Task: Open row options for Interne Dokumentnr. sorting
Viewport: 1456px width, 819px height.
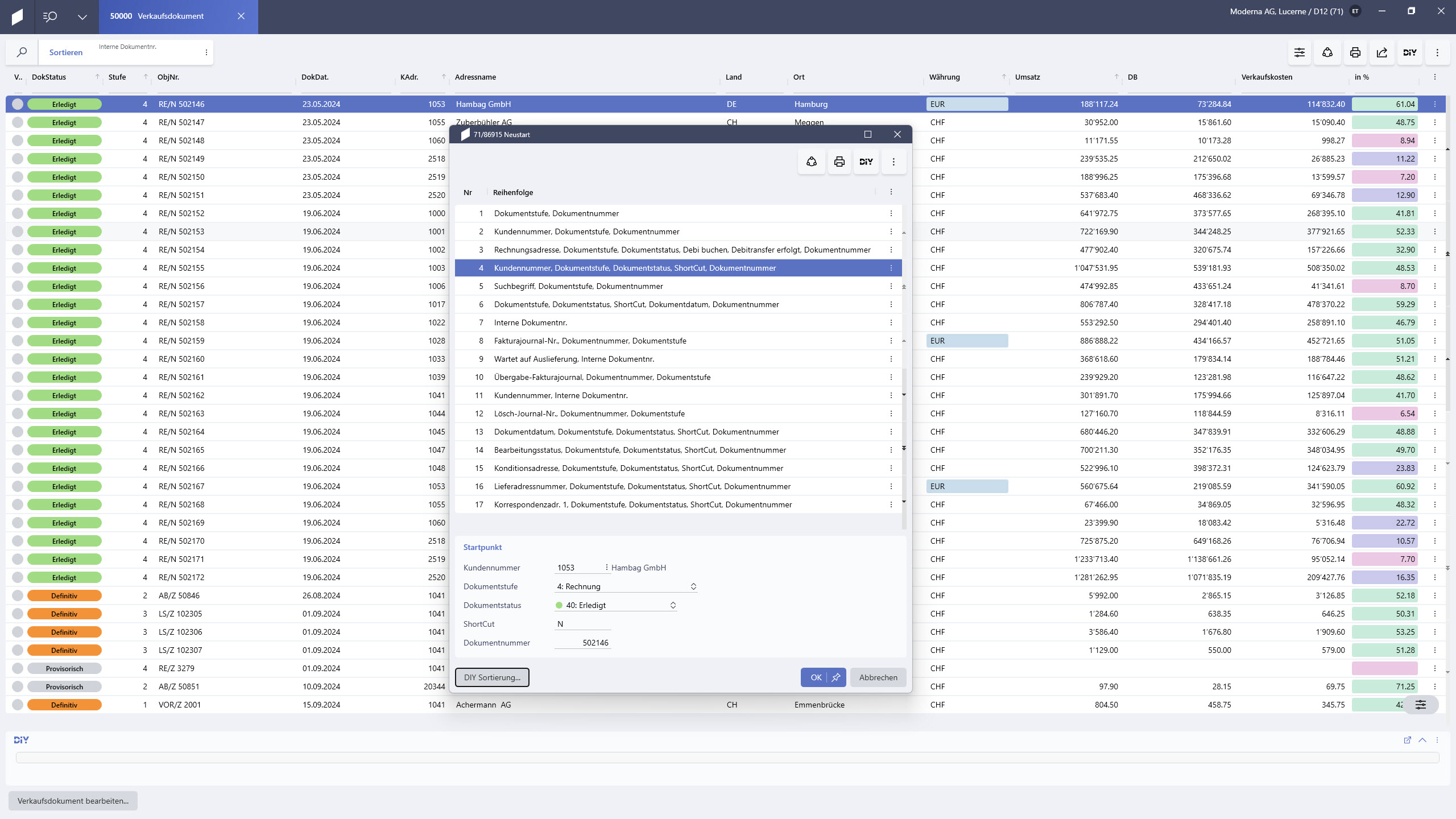Action: click(x=891, y=322)
